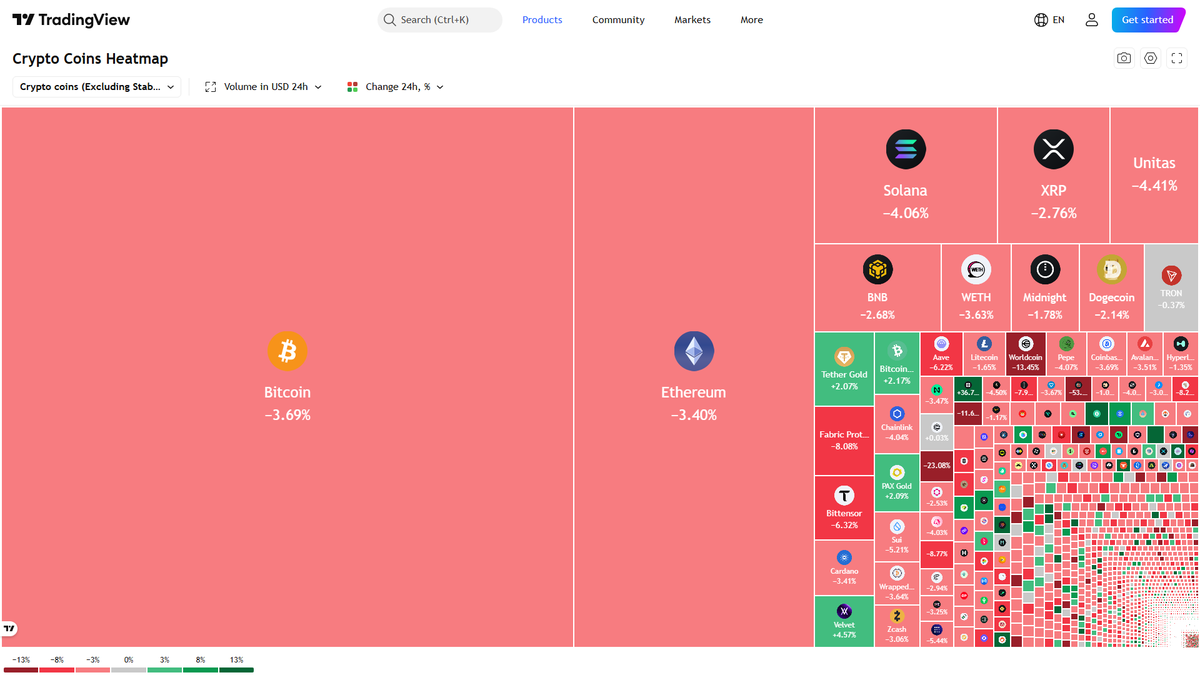Select the 3% green legend swatch
1200x675 pixels.
[x=165, y=669]
